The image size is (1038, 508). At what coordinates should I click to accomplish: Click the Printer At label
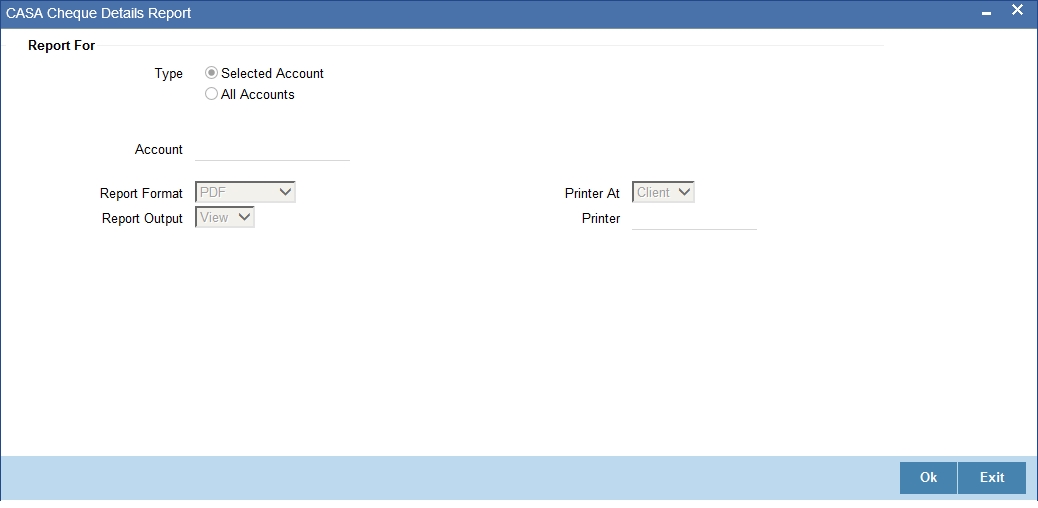[592, 193]
